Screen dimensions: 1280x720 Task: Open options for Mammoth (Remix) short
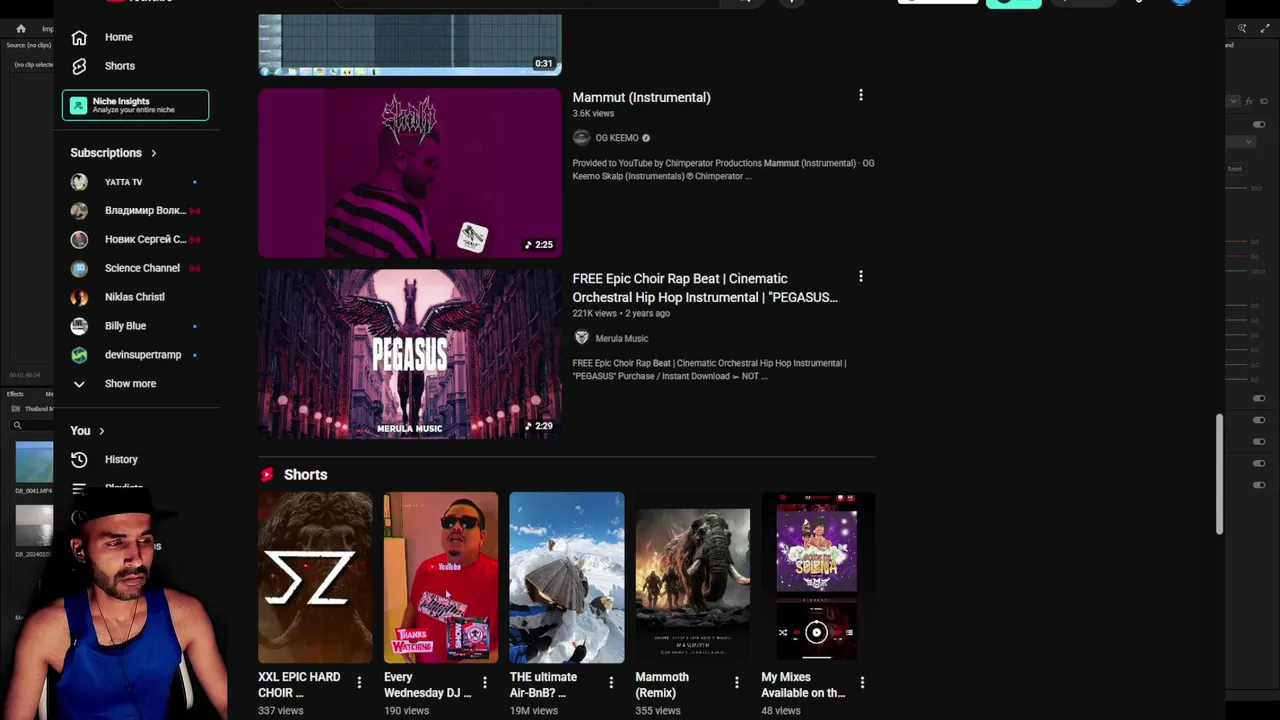[737, 682]
